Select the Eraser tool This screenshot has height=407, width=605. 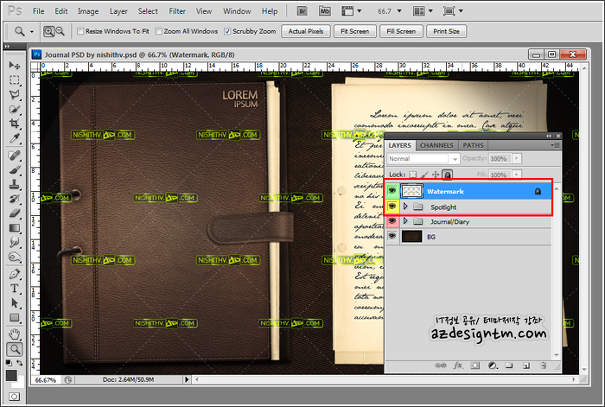click(x=14, y=213)
